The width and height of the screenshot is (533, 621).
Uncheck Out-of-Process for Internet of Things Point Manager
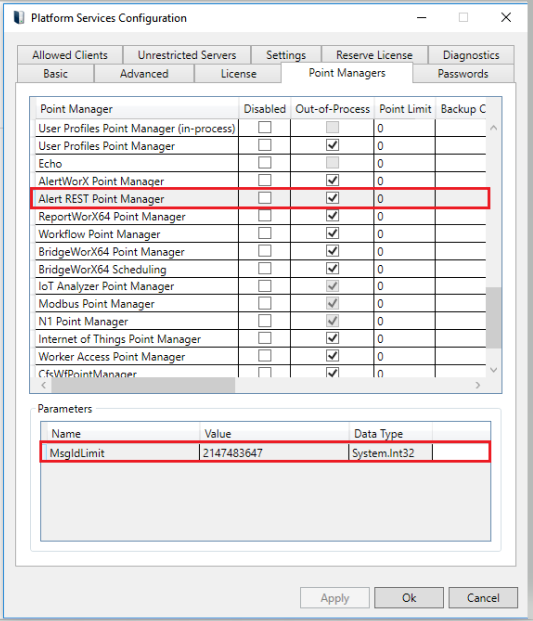click(332, 338)
